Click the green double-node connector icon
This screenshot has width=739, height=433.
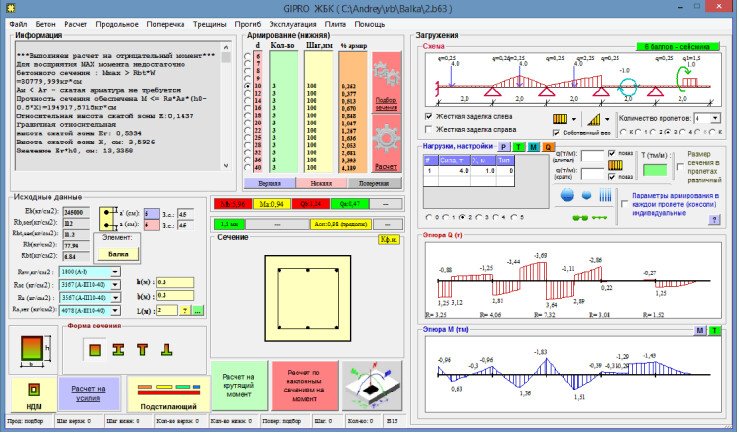pos(580,218)
